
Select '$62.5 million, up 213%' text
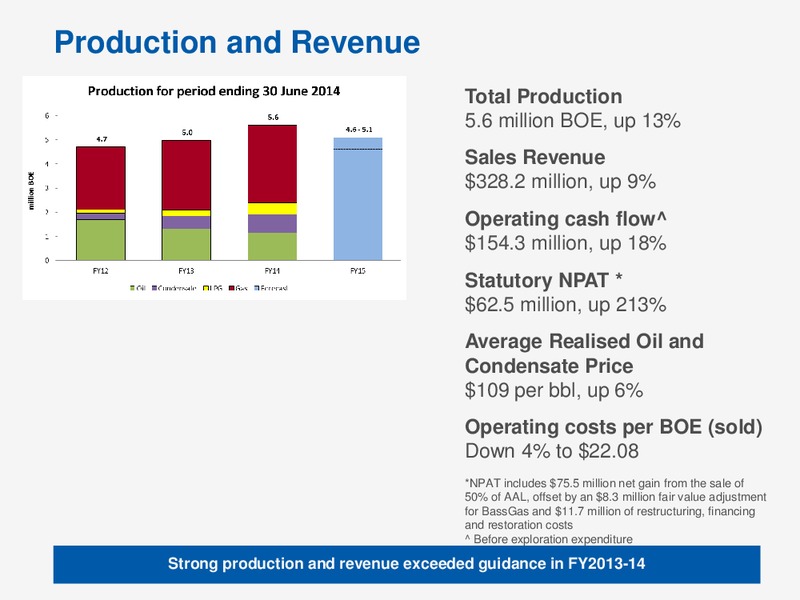pyautogui.click(x=565, y=305)
